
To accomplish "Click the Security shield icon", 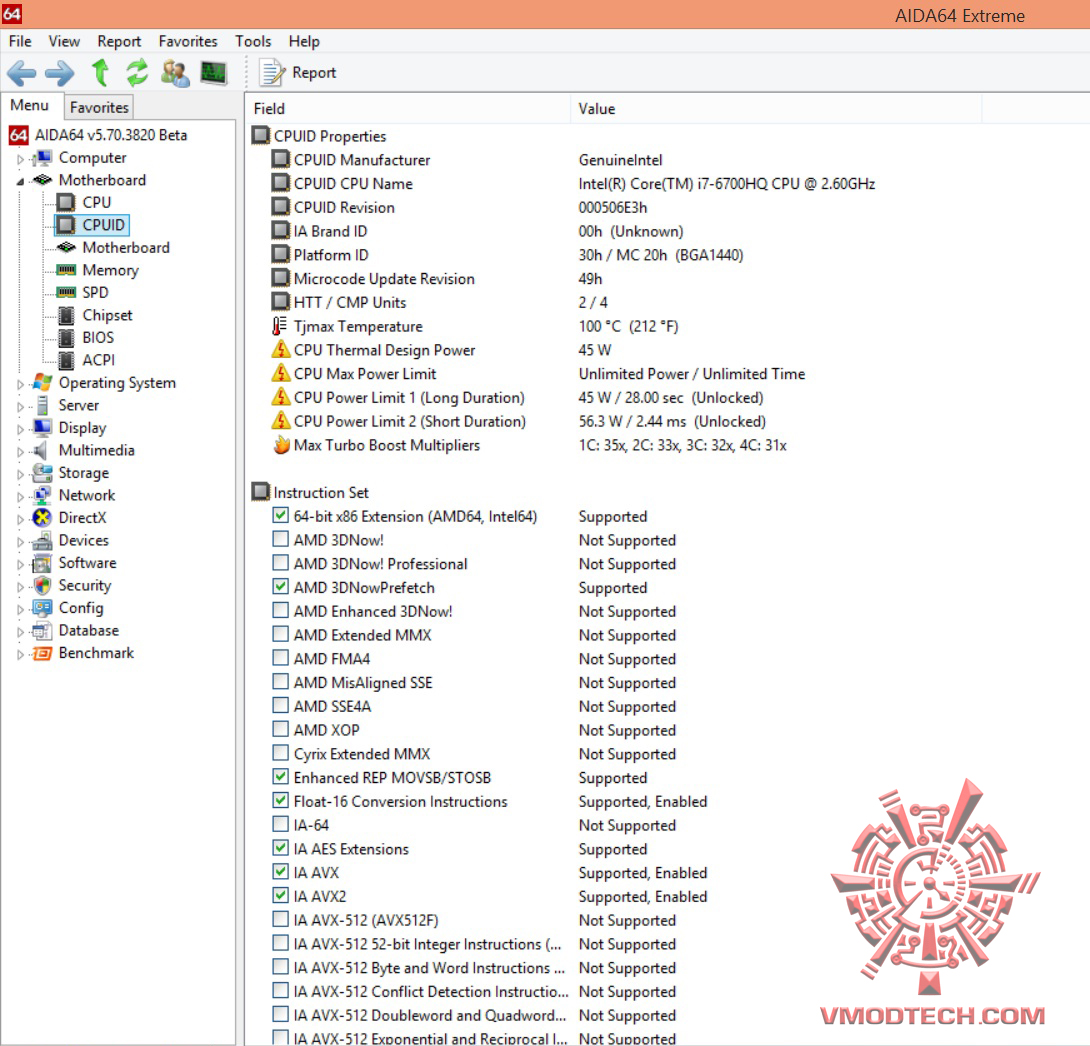I will click(x=42, y=585).
